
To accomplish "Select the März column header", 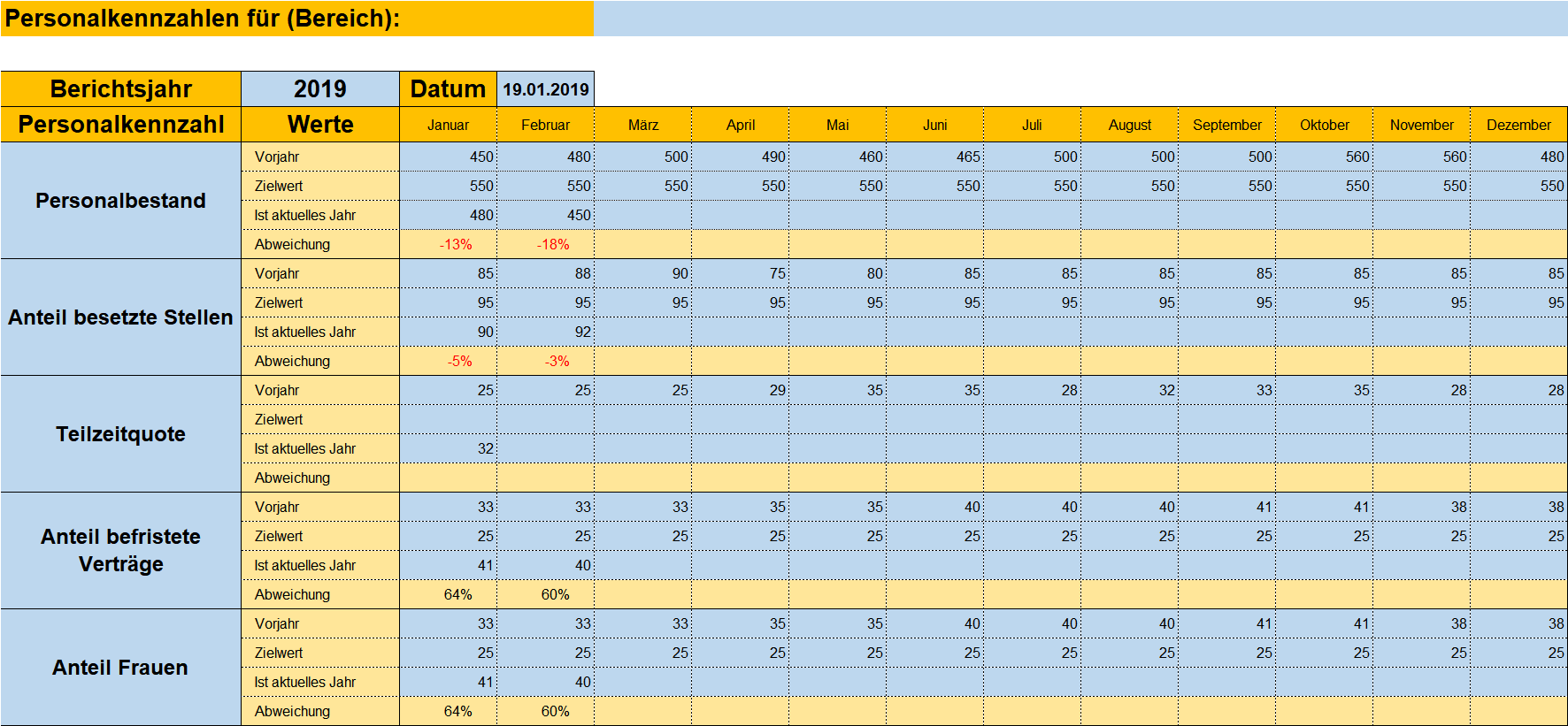I will click(642, 125).
